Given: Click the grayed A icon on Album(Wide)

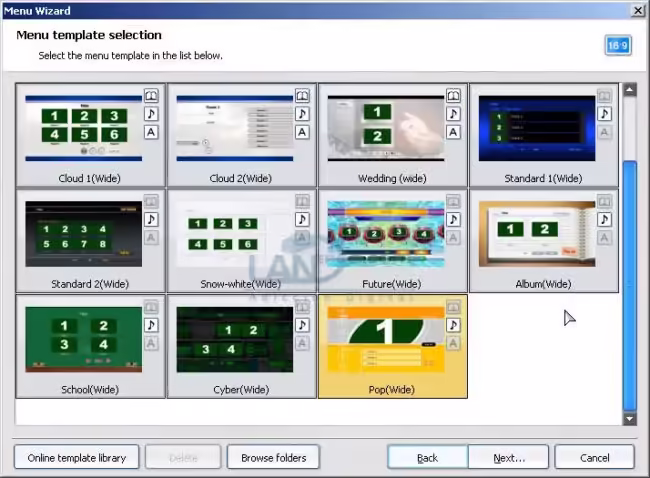Looking at the screenshot, I should (604, 238).
